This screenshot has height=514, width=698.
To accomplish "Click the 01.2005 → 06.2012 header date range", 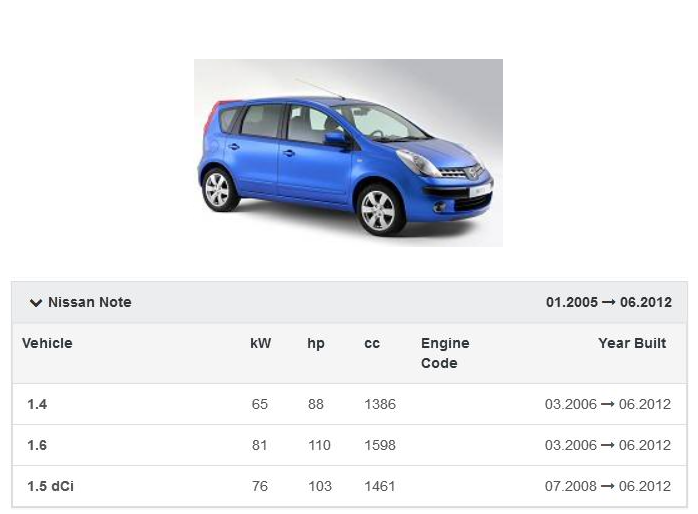I will [608, 303].
